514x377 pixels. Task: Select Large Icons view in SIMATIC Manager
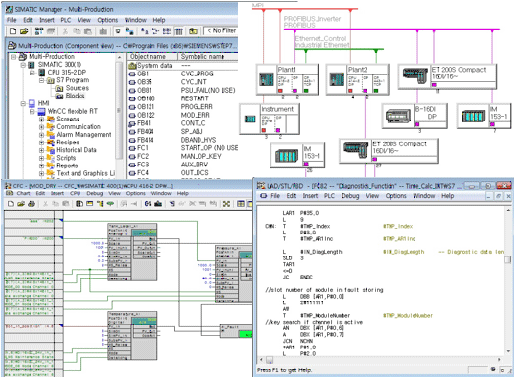click(145, 31)
